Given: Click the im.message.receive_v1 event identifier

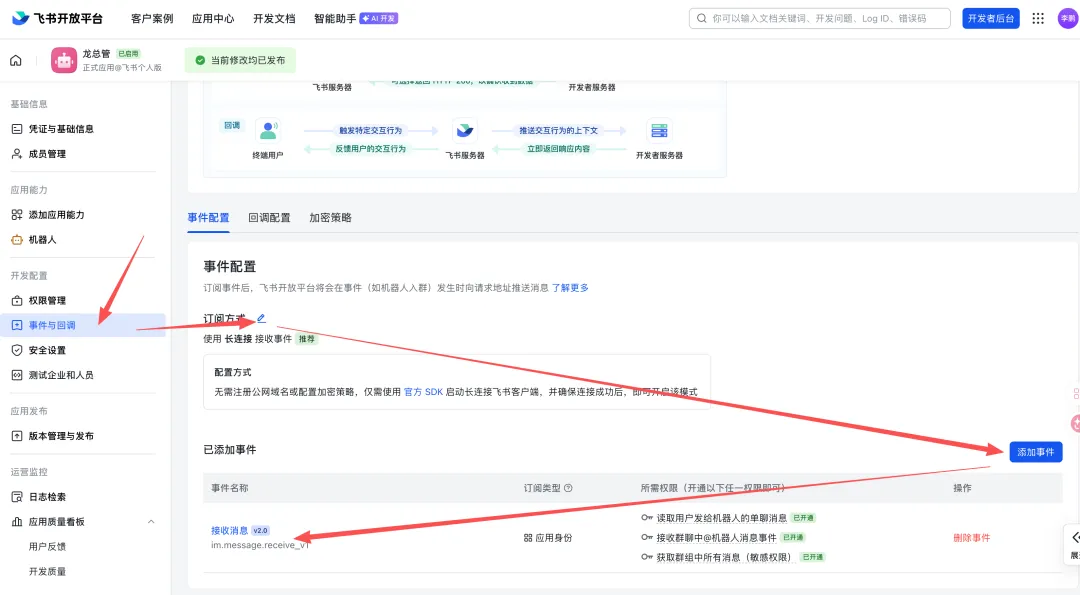Looking at the screenshot, I should (x=260, y=545).
